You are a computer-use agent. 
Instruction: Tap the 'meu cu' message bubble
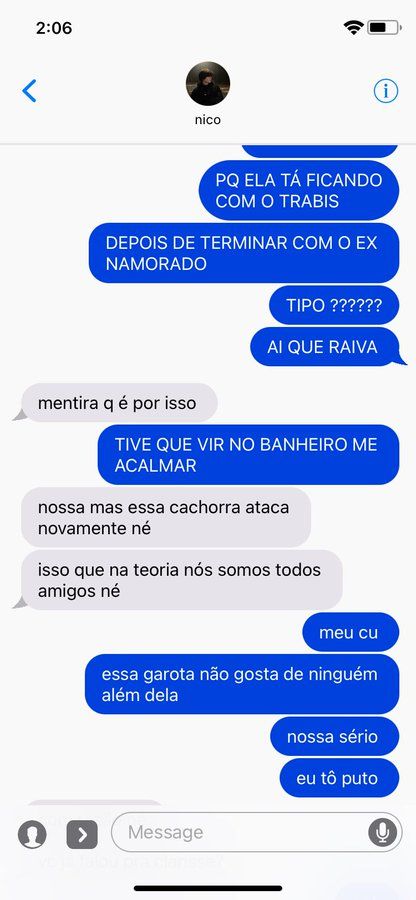[x=351, y=632]
